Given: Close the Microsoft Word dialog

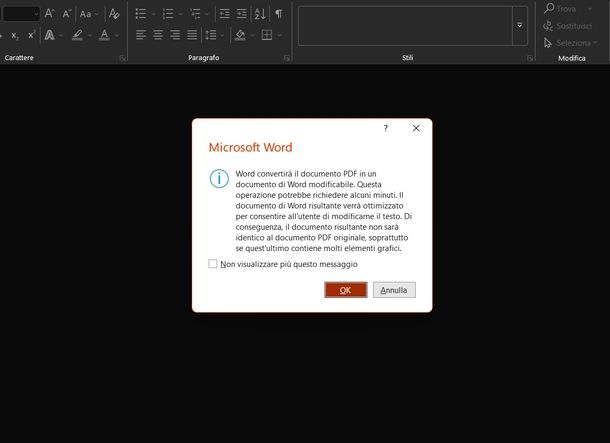Looking at the screenshot, I should tap(416, 128).
